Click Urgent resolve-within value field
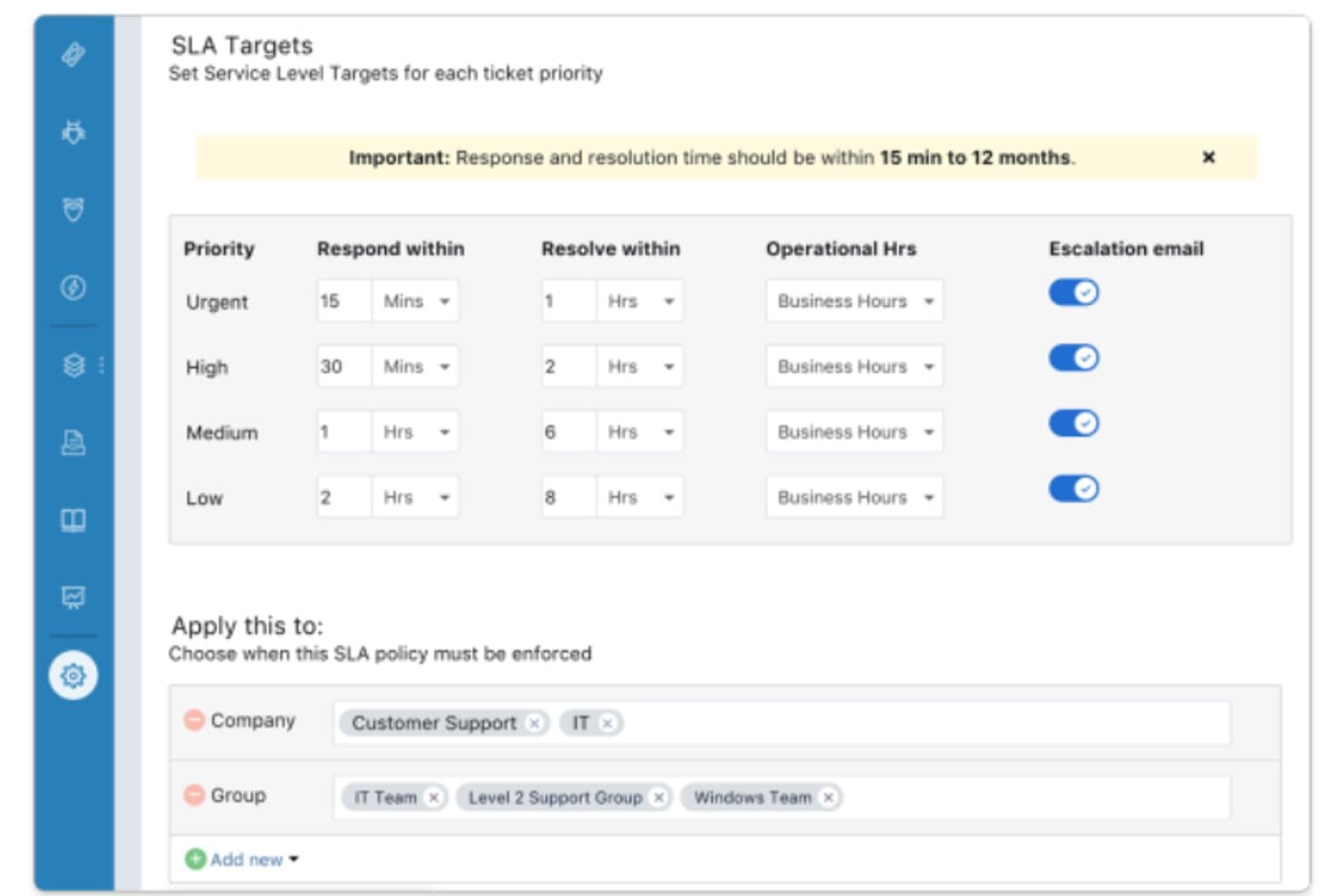This screenshot has width=1344, height=896. click(x=569, y=301)
